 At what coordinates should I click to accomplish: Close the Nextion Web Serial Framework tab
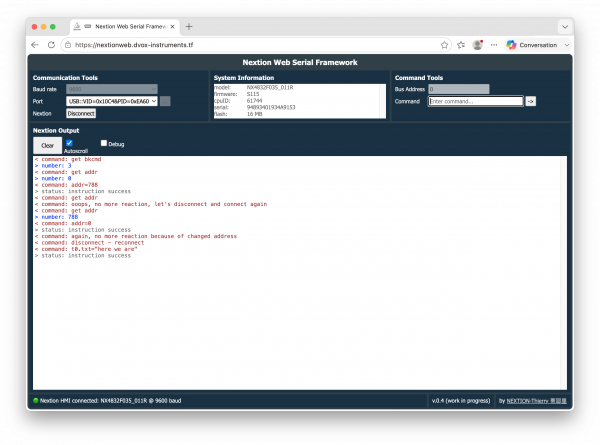pyautogui.click(x=173, y=26)
